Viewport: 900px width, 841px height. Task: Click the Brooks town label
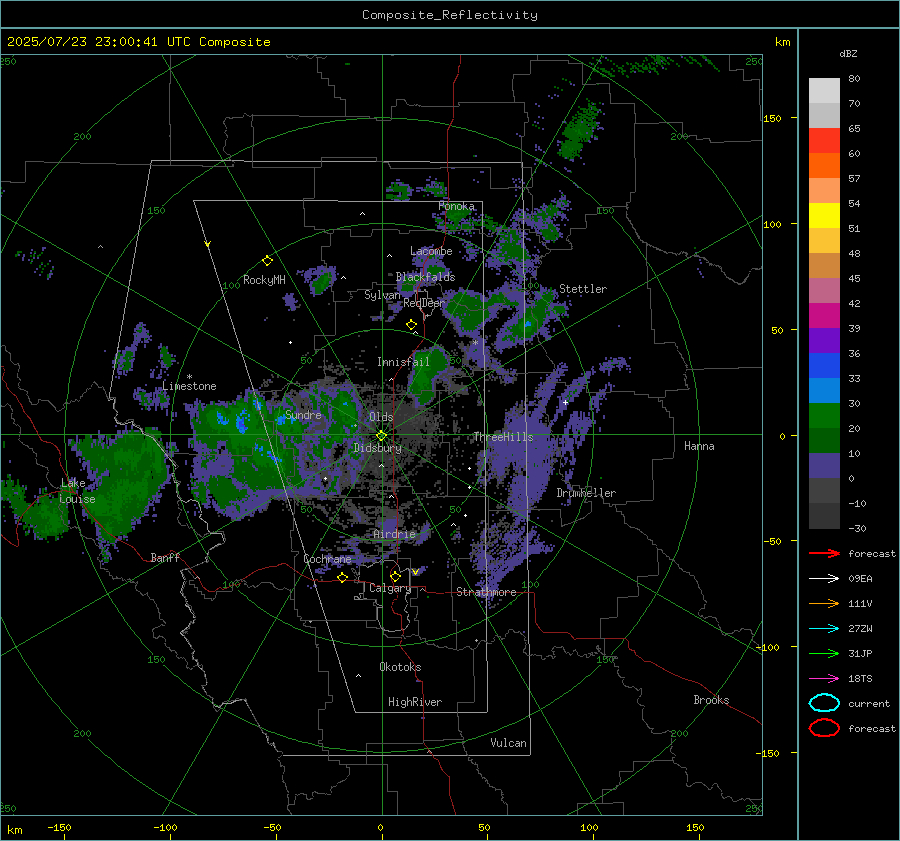coord(711,700)
